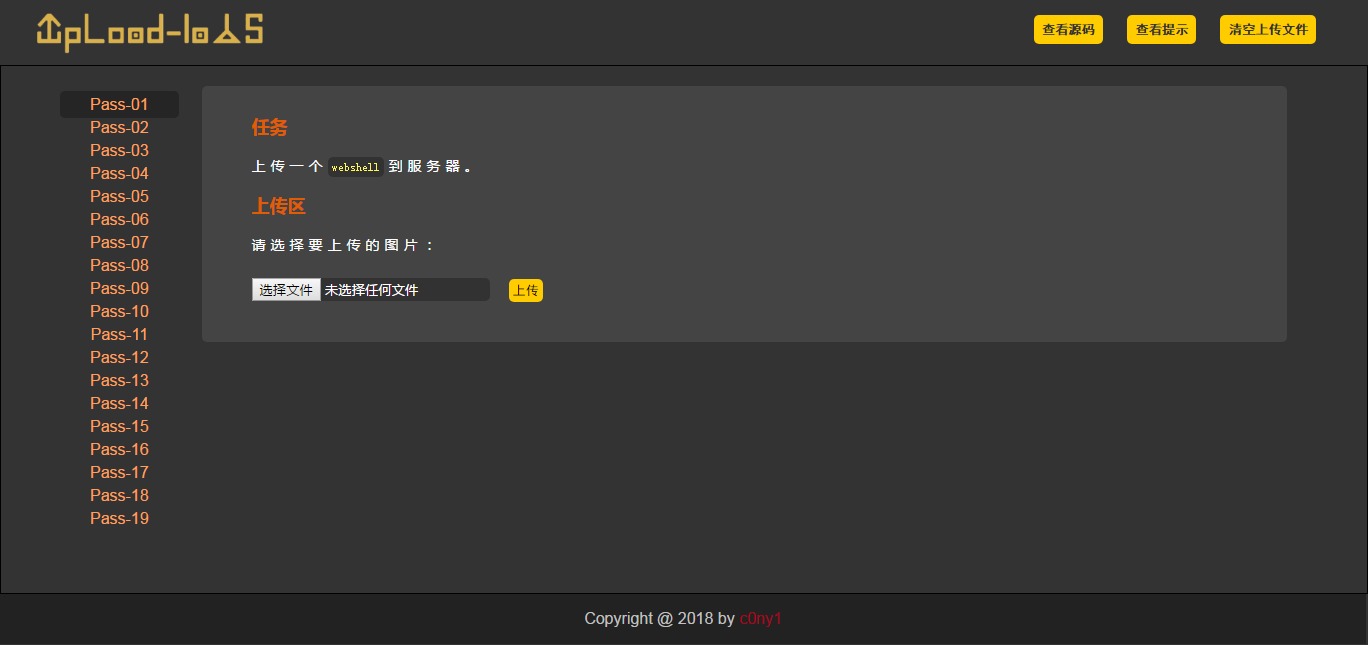
Task: Open Pass-02 level
Action: point(119,127)
